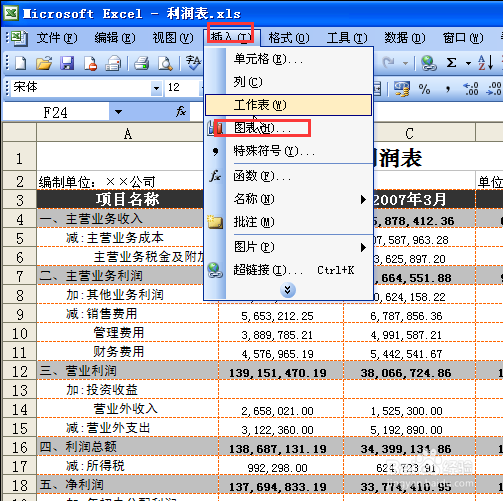Choose 工作表(W) from Insert menu
The width and height of the screenshot is (503, 501).
coord(288,105)
